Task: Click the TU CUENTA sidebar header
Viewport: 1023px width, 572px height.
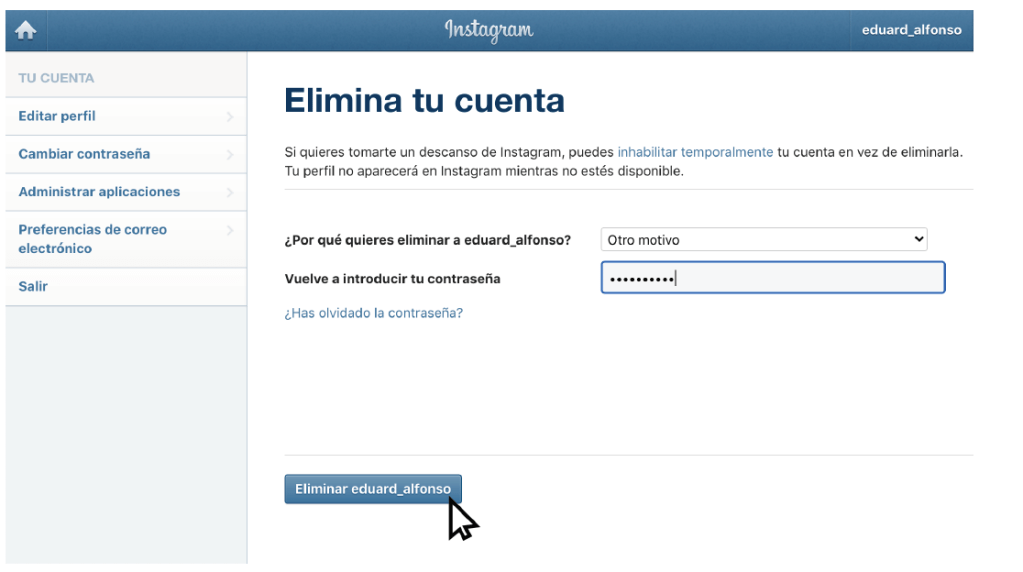Action: point(56,78)
